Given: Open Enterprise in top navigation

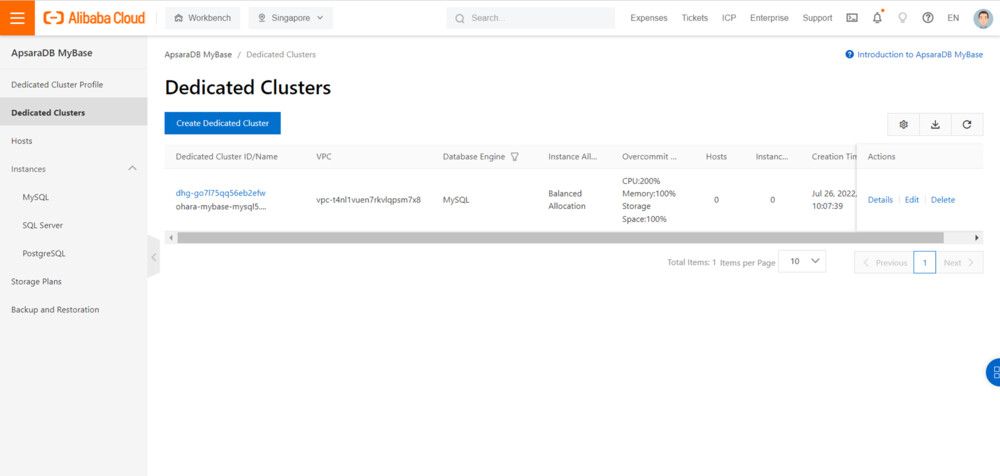Looking at the screenshot, I should 769,18.
